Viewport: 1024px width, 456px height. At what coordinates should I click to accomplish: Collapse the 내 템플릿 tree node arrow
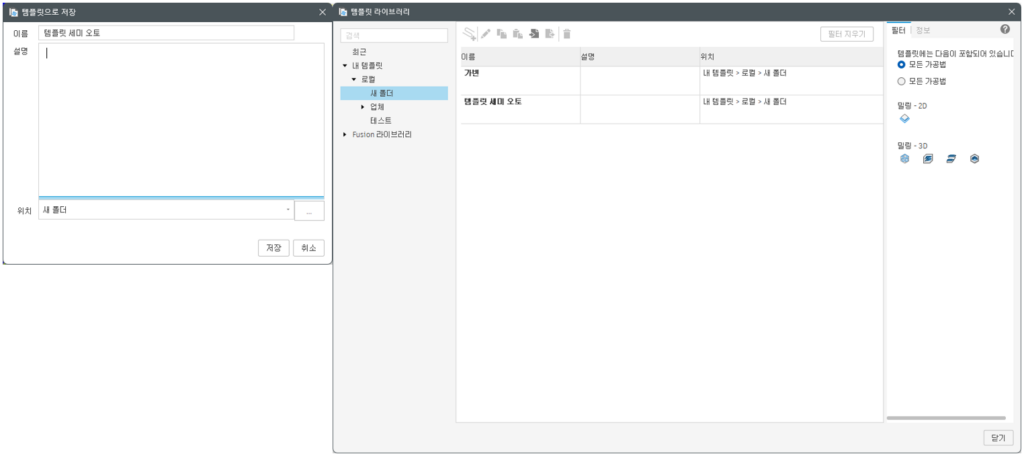point(345,65)
